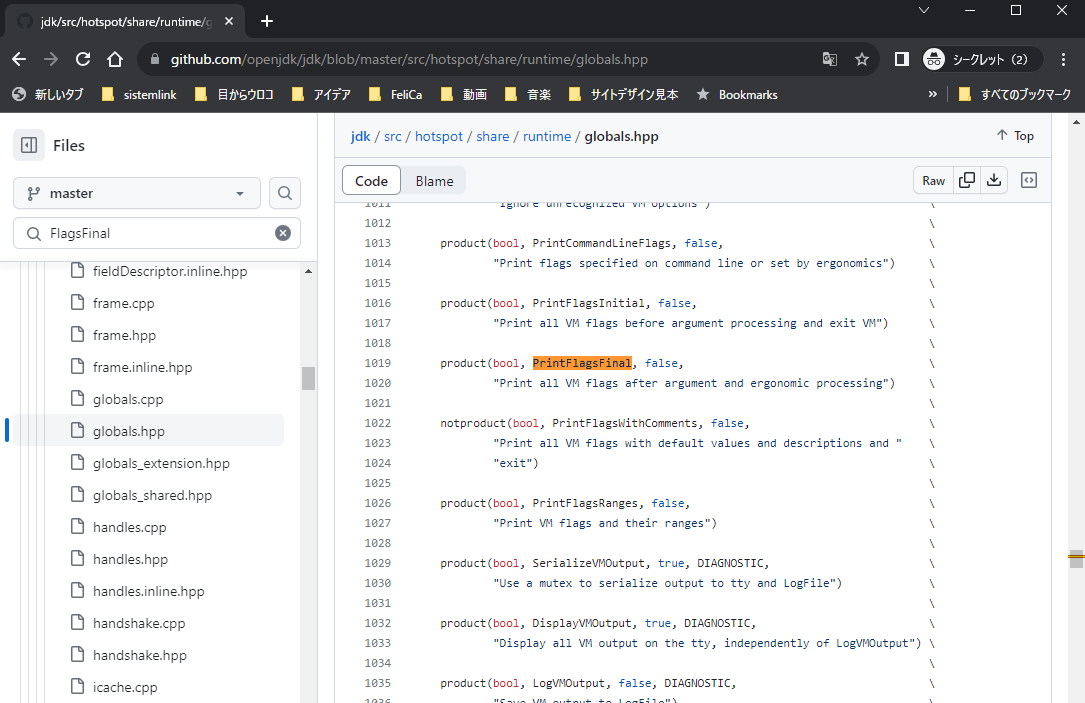Toggle Chrome's side panel open

[x=901, y=59]
